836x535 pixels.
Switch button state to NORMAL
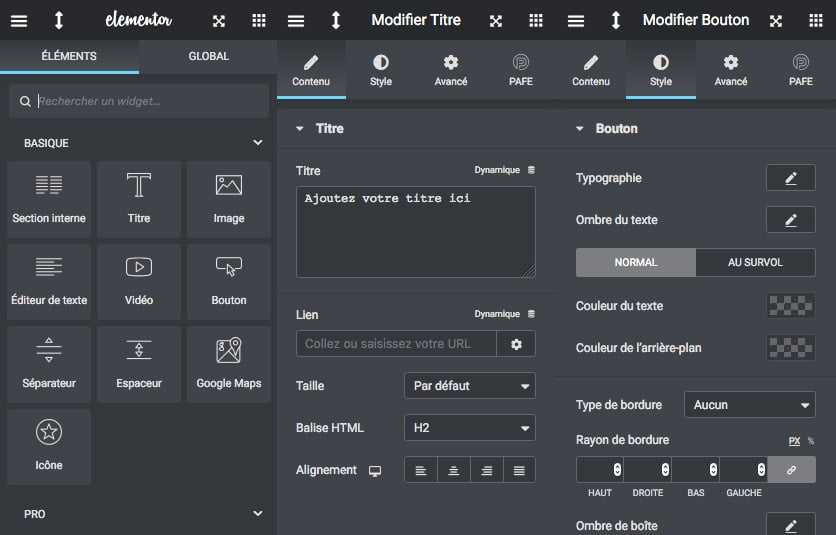[x=636, y=262]
